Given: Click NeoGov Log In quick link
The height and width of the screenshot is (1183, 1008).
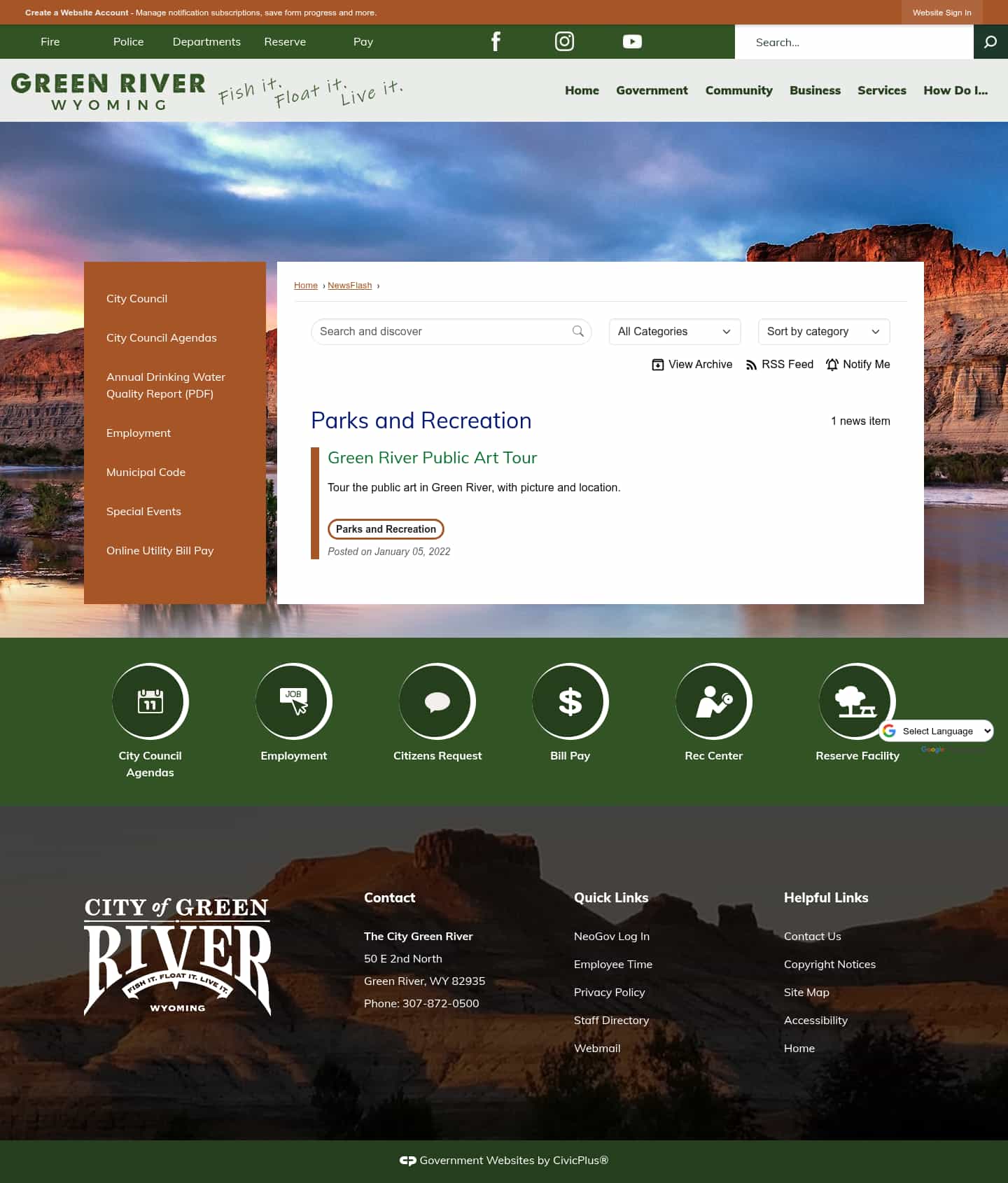Looking at the screenshot, I should click(x=612, y=937).
